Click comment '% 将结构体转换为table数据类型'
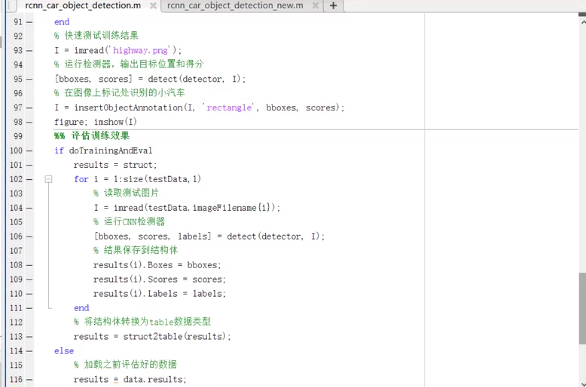The height and width of the screenshot is (387, 586). [142, 322]
